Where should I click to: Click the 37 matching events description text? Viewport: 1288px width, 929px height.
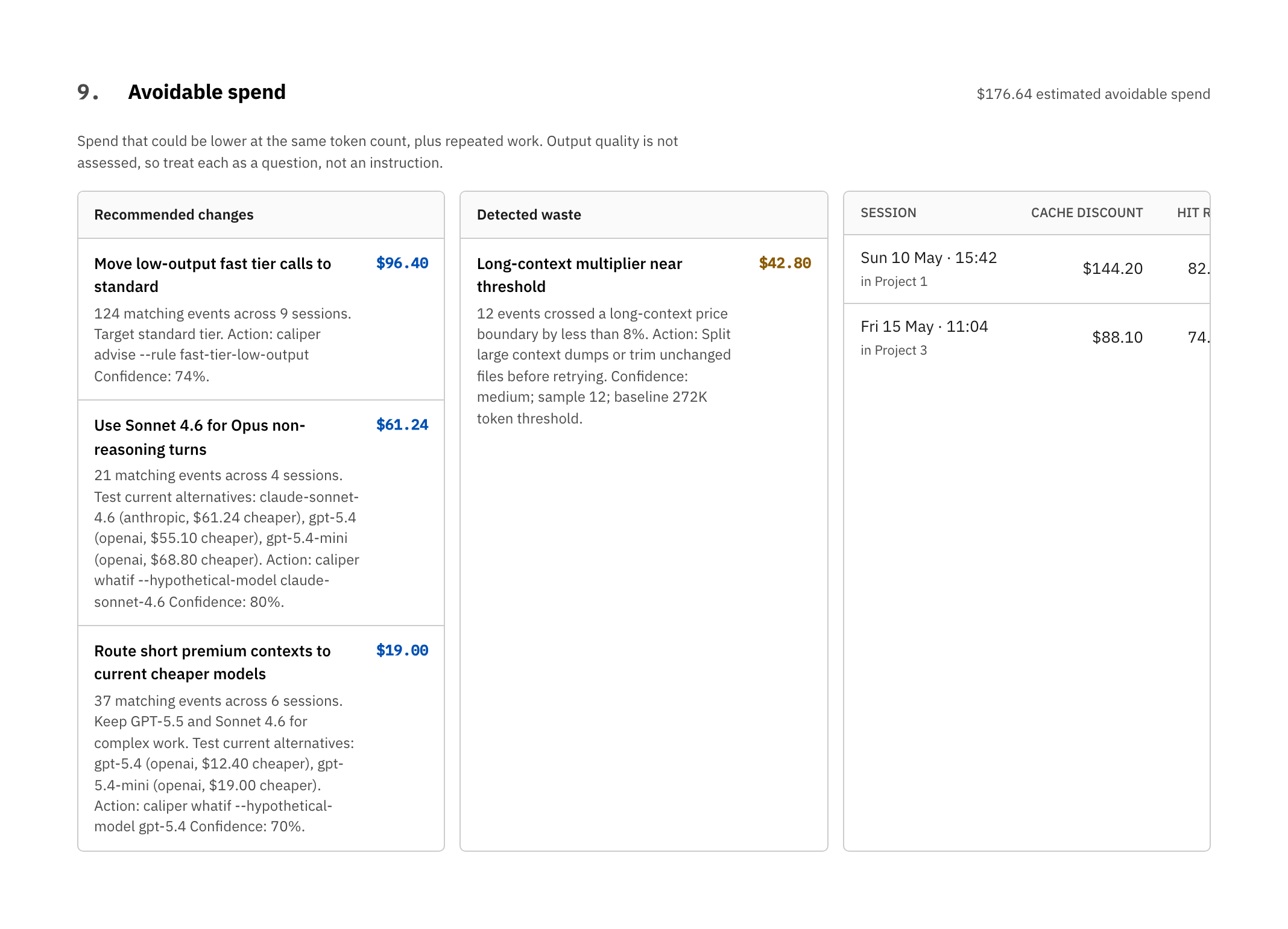tap(224, 764)
